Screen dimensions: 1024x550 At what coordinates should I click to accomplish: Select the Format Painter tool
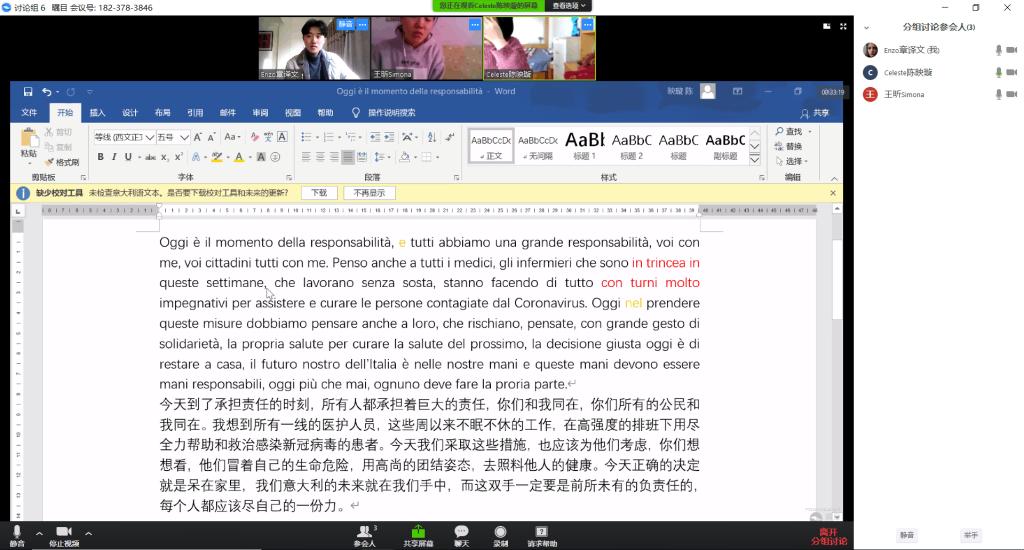62,162
